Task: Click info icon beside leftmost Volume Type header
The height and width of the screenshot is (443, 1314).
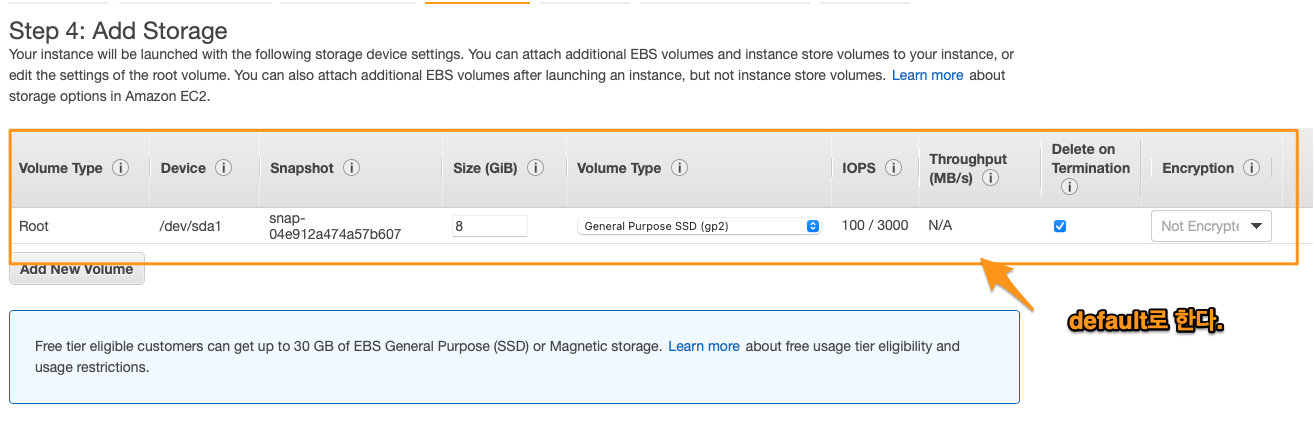Action: [121, 168]
